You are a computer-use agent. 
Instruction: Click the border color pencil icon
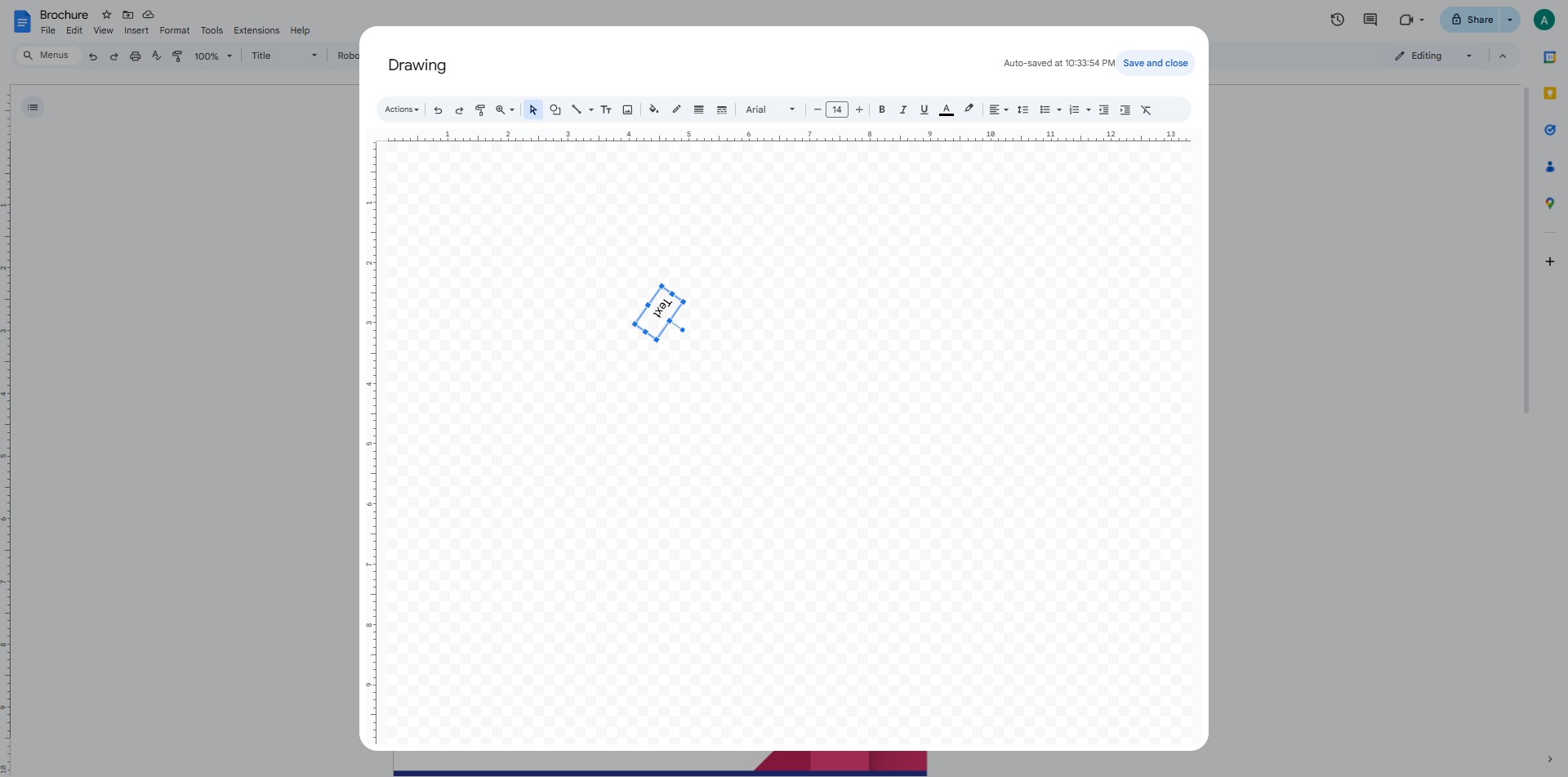676,109
